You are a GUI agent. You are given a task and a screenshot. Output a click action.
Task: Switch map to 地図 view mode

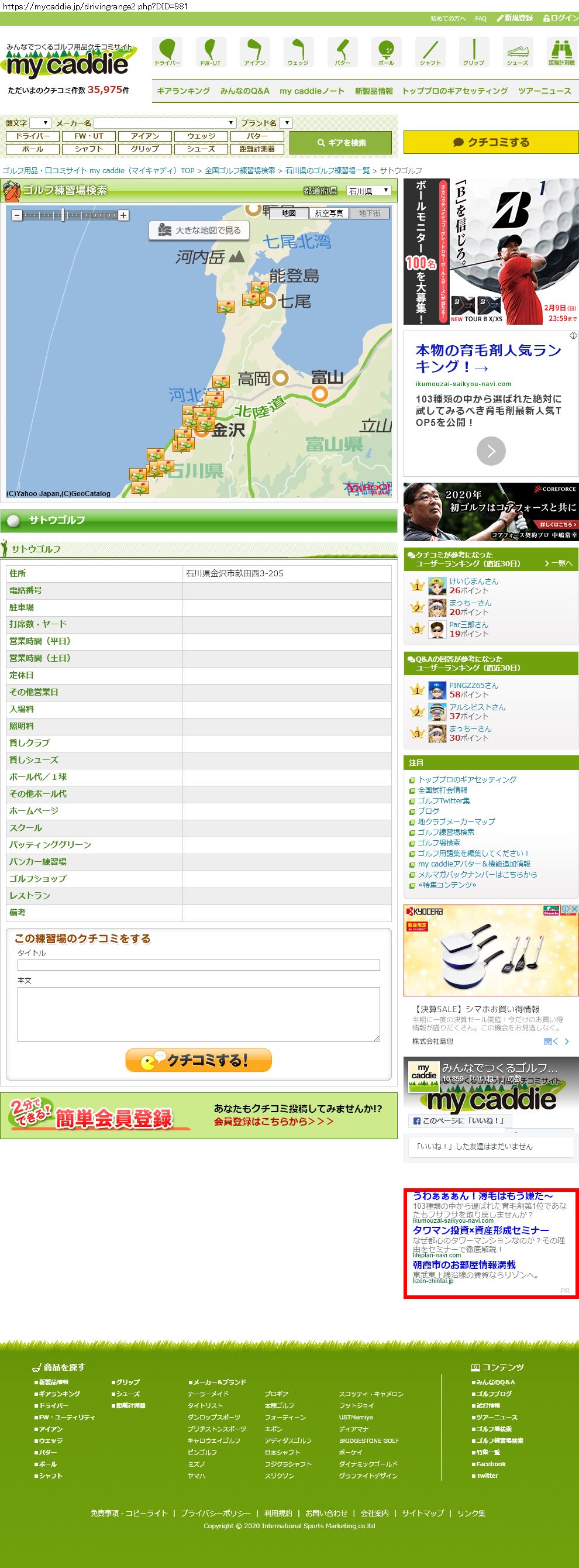(x=289, y=213)
